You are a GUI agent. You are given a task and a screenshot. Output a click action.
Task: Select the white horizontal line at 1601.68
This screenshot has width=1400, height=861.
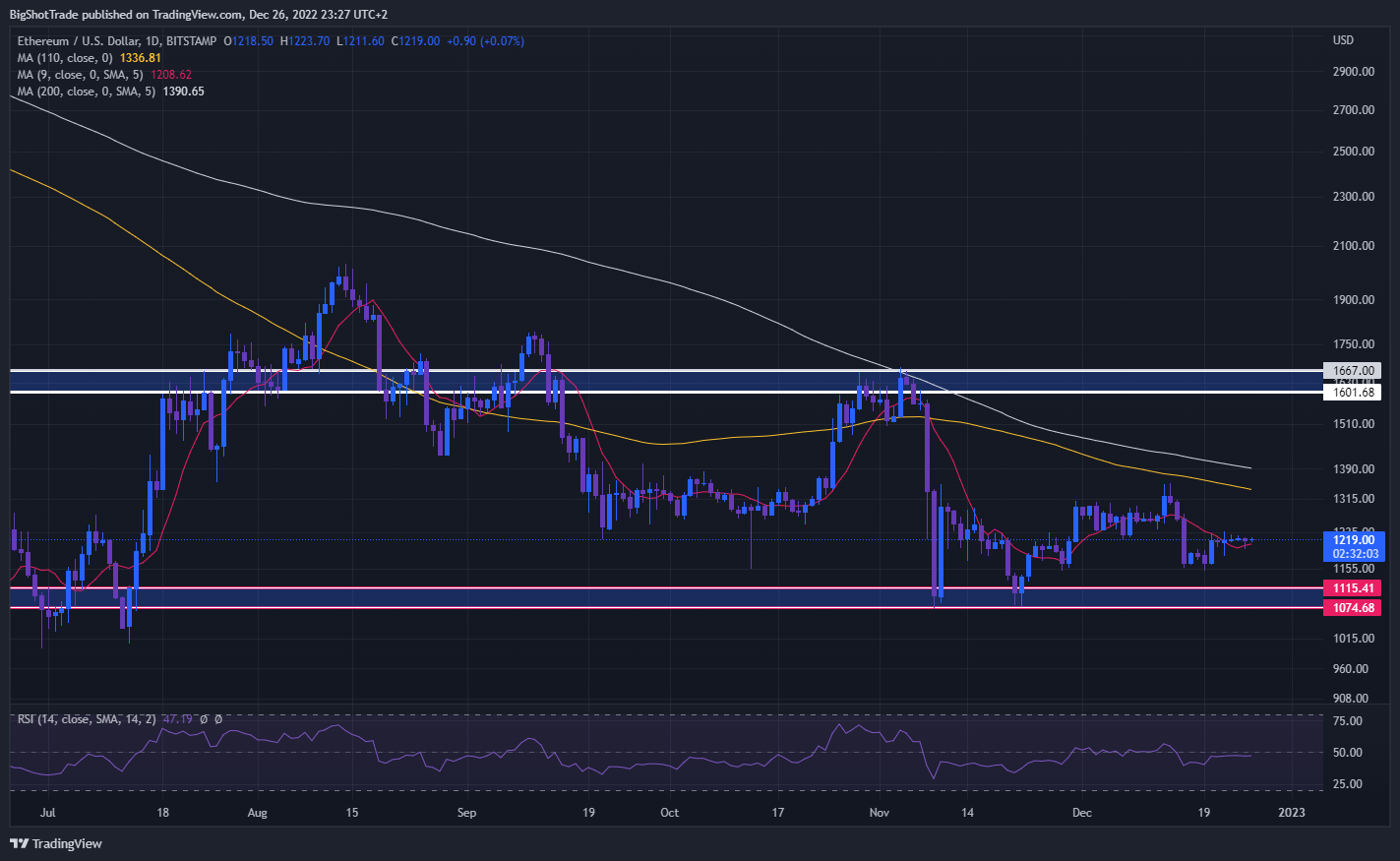click(x=665, y=392)
